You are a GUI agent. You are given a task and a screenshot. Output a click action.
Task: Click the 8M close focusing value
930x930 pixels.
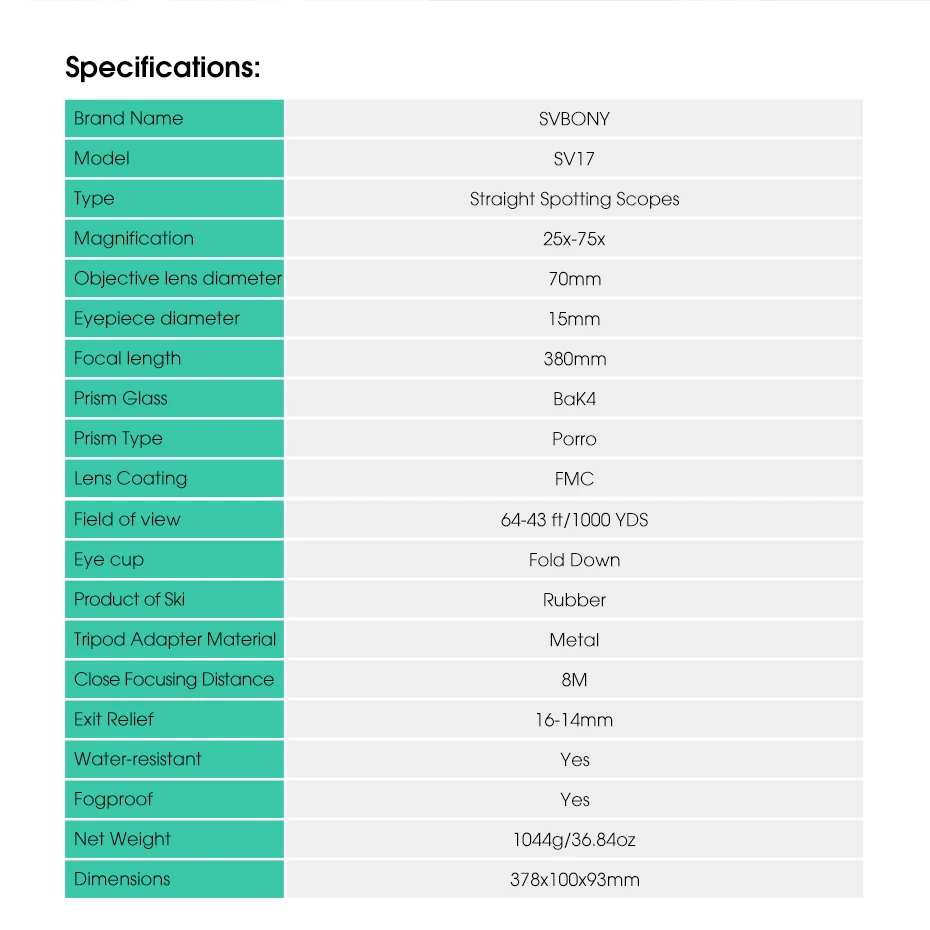click(x=574, y=680)
